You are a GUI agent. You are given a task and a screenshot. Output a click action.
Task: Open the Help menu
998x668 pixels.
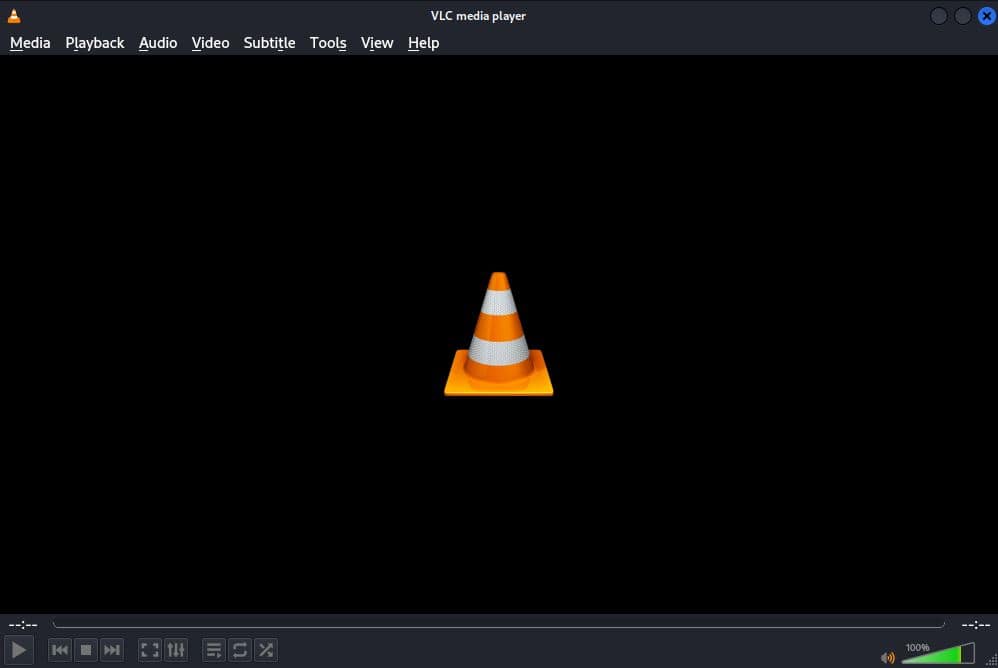click(x=423, y=43)
